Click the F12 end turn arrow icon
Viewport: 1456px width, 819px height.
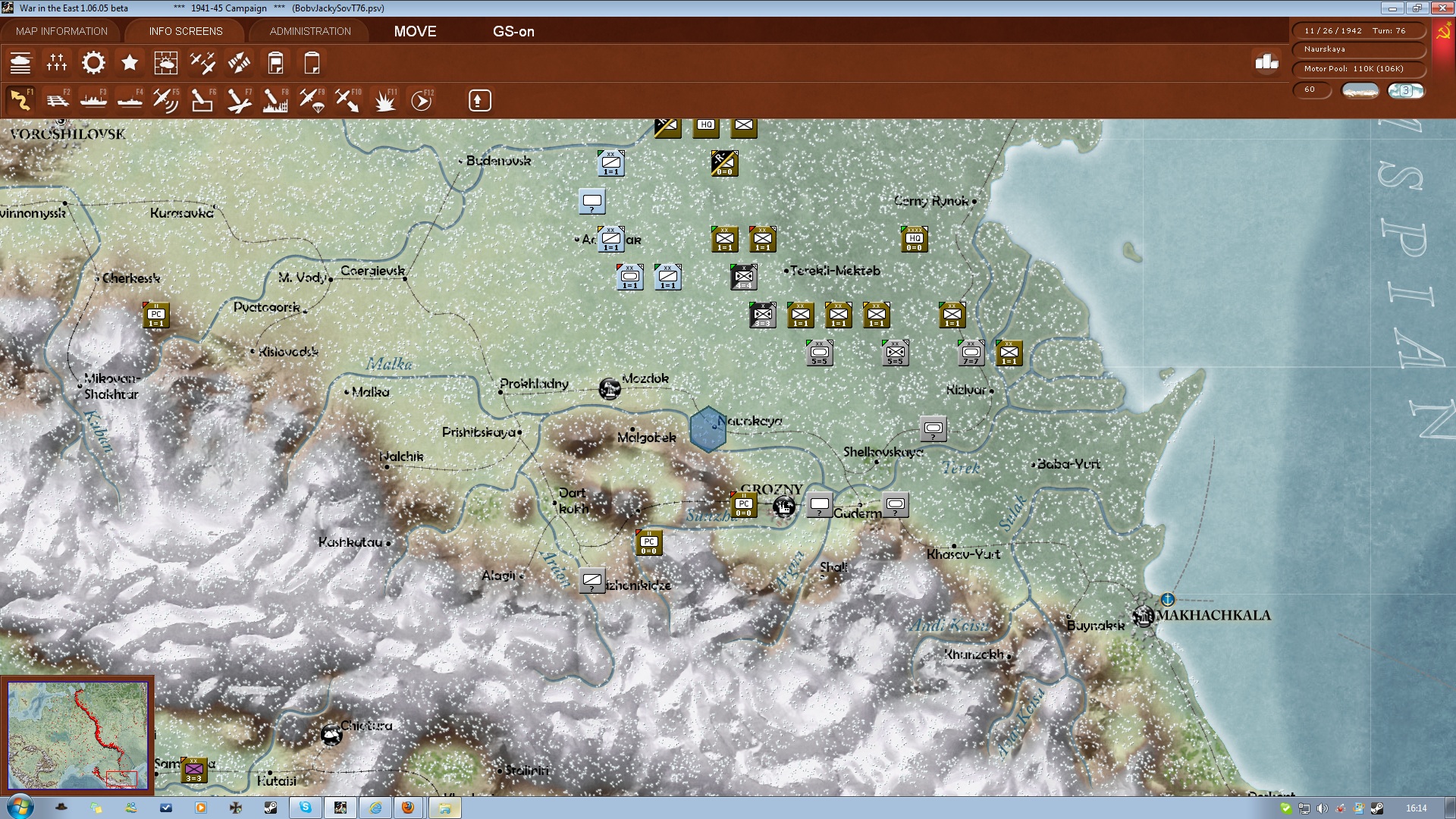422,100
